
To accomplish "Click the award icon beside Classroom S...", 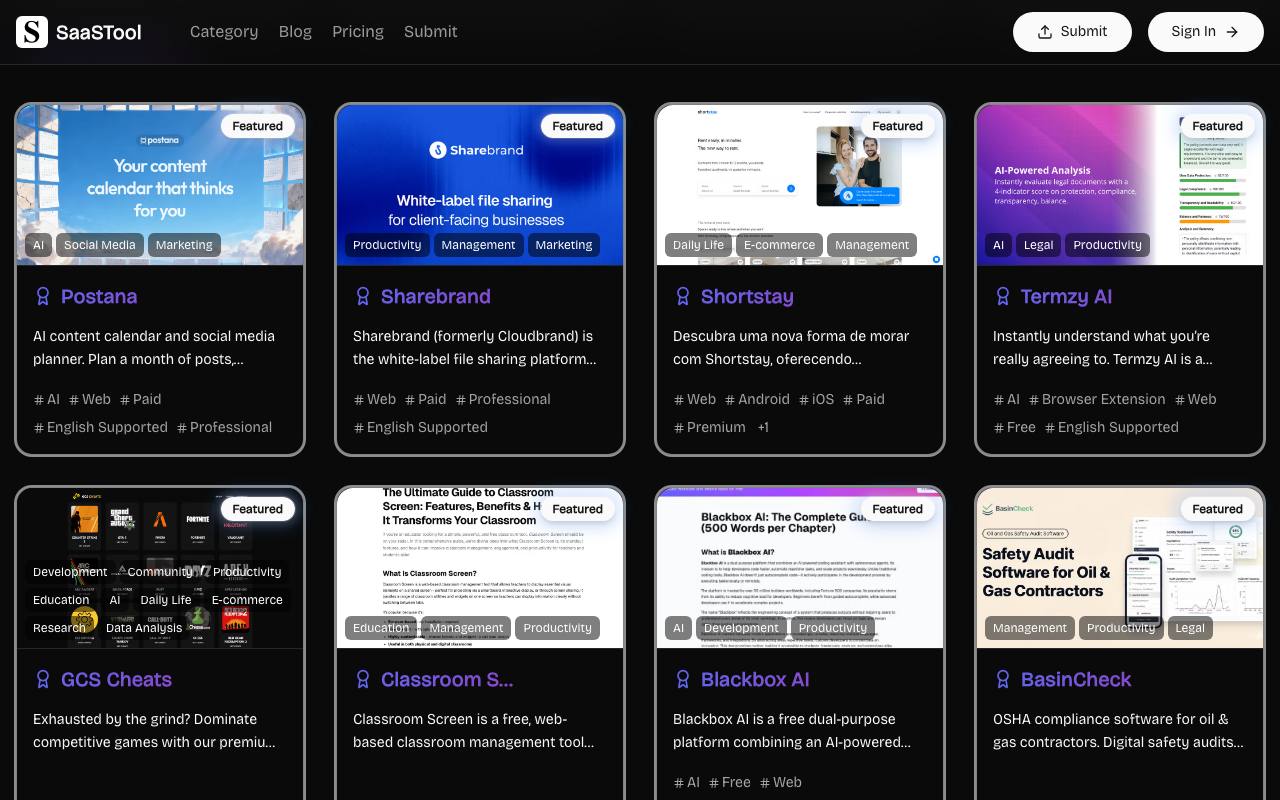I will [363, 679].
